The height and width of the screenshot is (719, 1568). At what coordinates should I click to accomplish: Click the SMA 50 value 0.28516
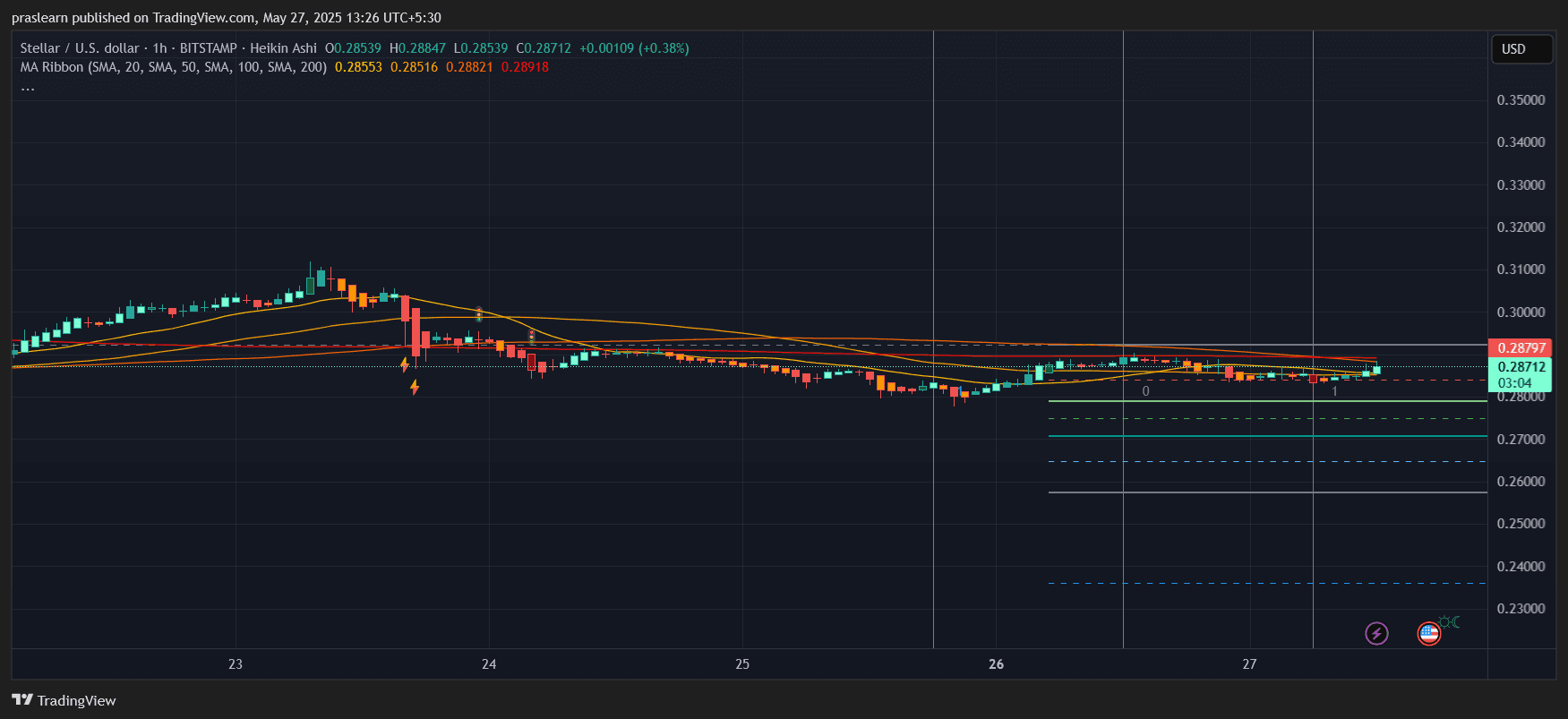414,67
